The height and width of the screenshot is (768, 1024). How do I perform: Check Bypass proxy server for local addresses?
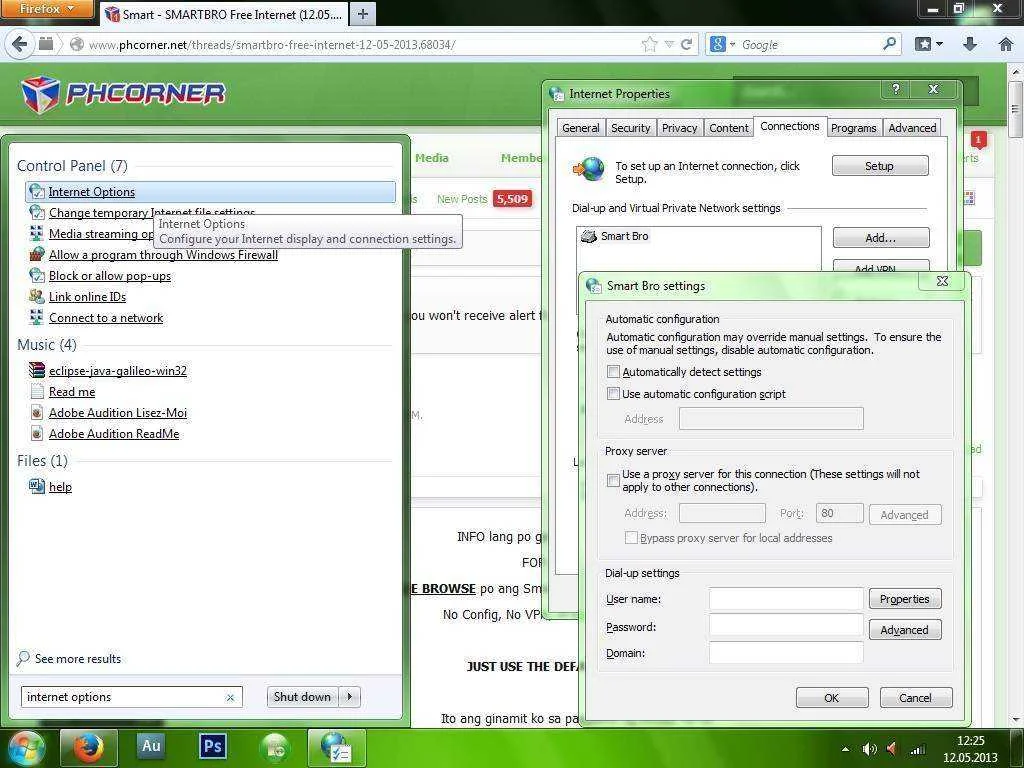(631, 537)
